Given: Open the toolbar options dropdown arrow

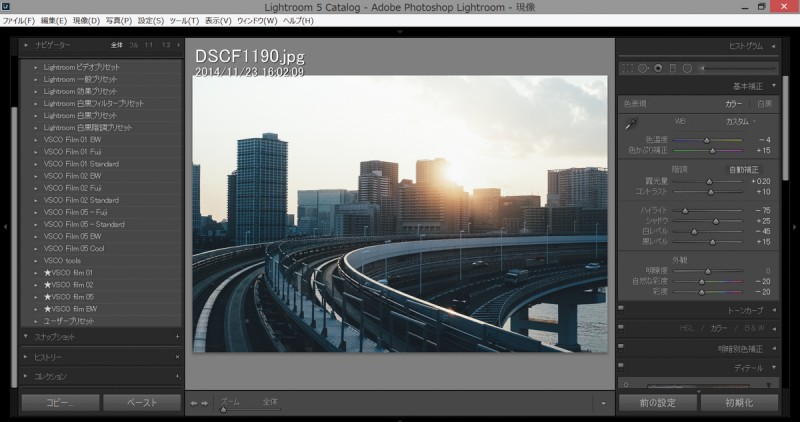Looking at the screenshot, I should 603,404.
